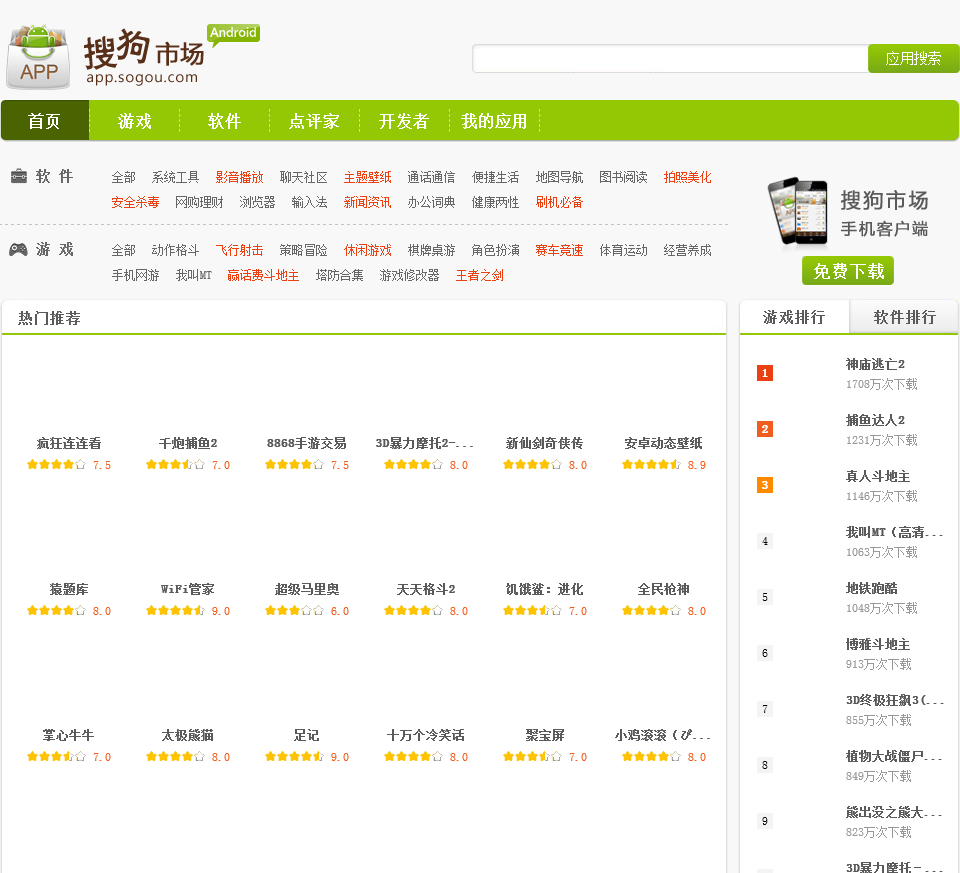Open the 十万个冷笑话 app
Viewport: 960px width, 873px height.
(x=426, y=735)
